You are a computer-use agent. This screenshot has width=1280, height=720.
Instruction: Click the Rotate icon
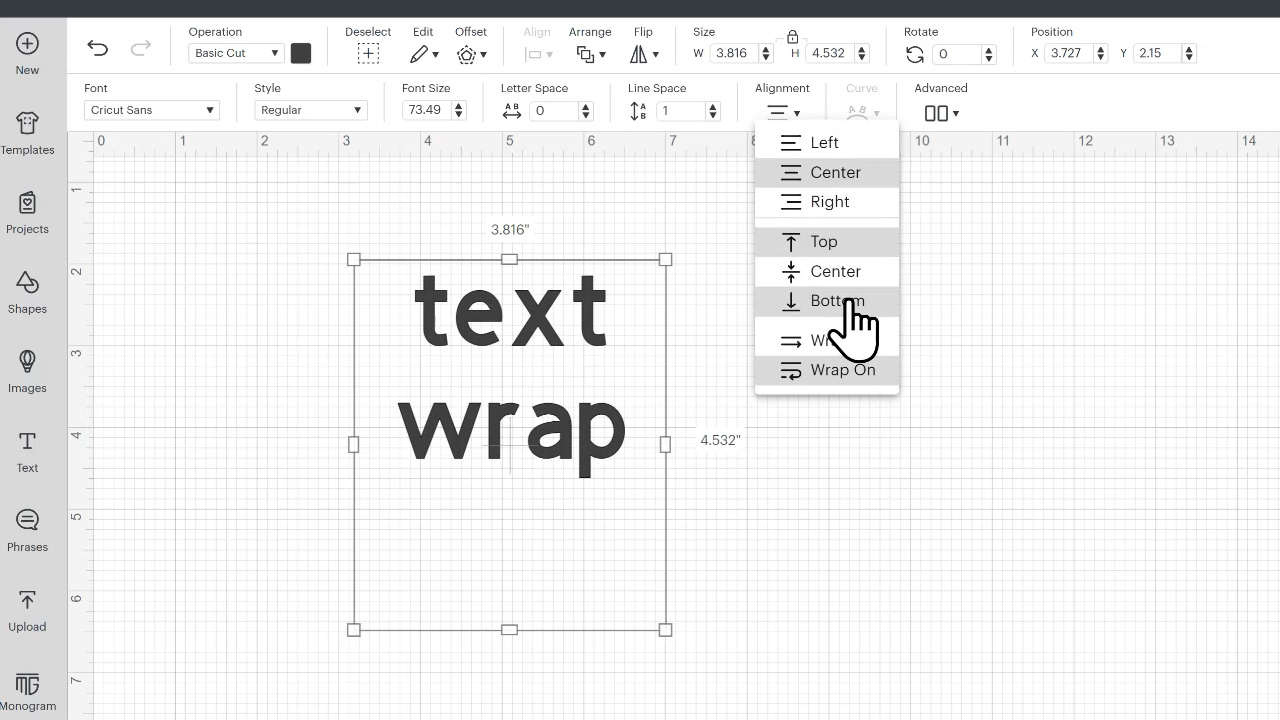point(914,54)
